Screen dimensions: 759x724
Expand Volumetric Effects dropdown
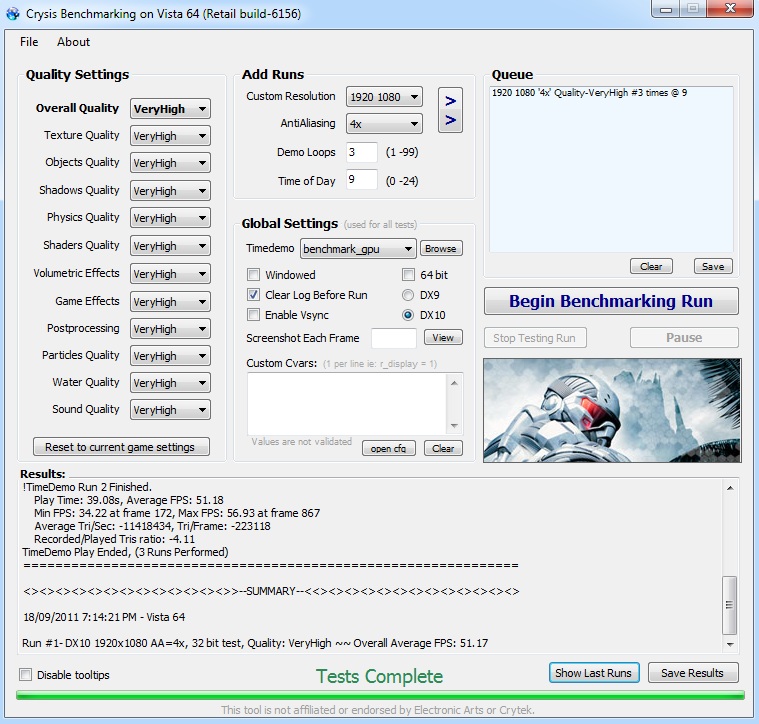click(170, 274)
